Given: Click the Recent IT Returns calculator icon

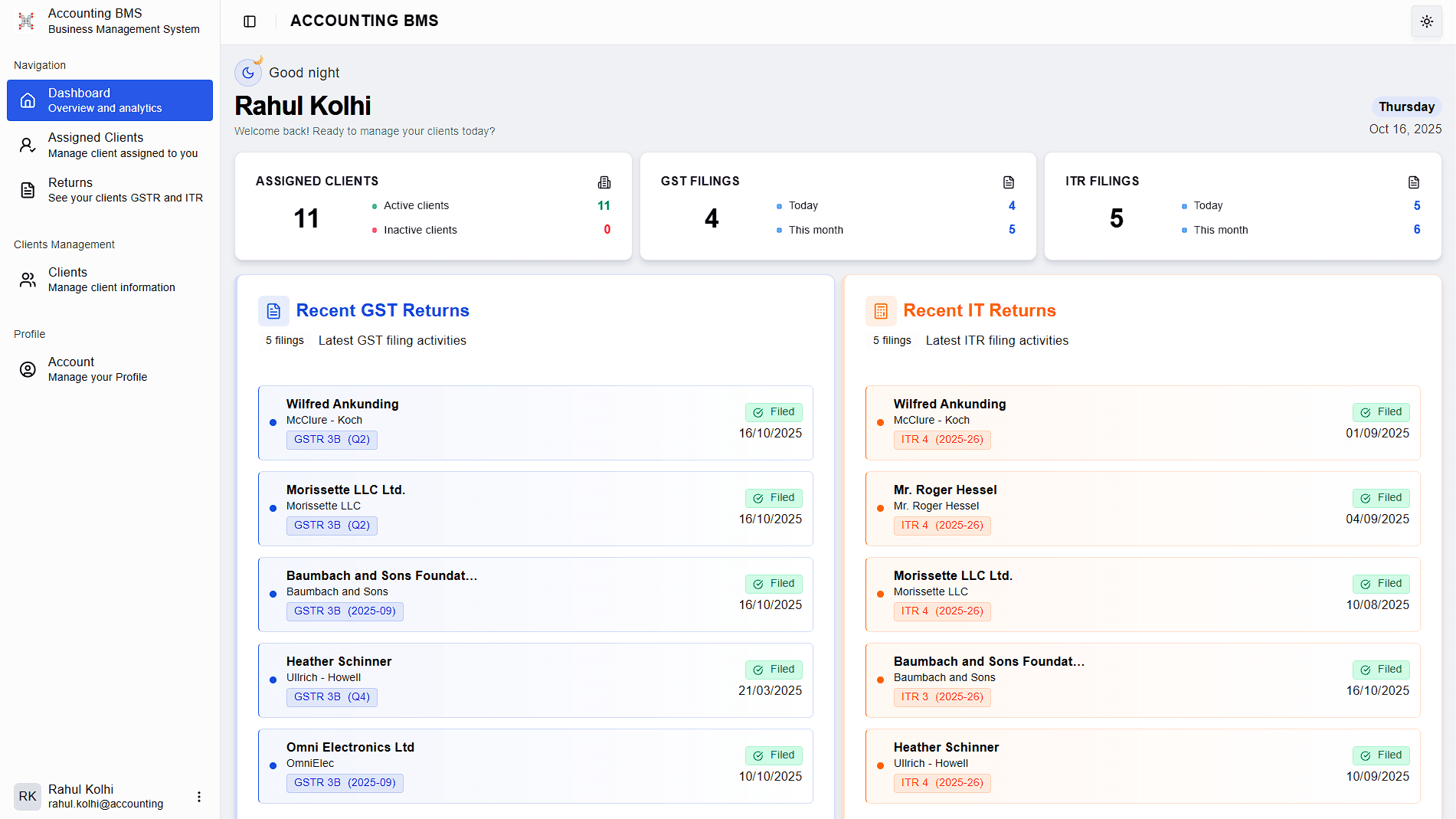Looking at the screenshot, I should [881, 310].
